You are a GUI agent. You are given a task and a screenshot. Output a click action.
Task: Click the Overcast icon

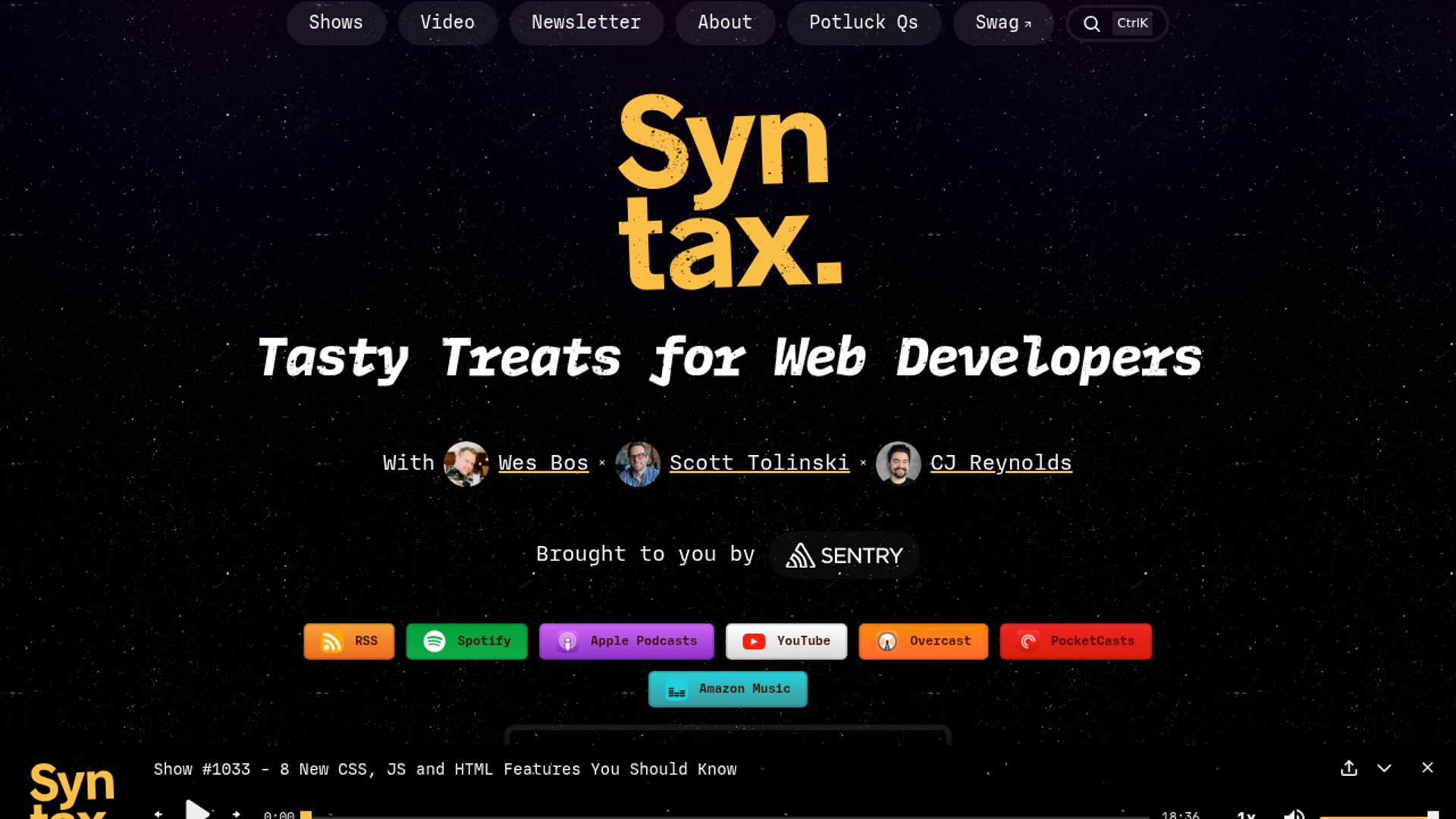(x=887, y=642)
